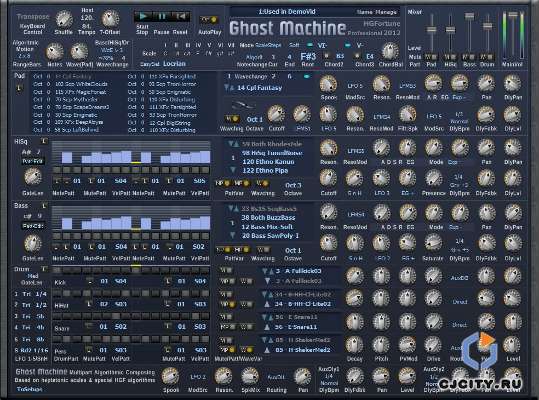Adjust the Drum level fader in the mixer
The height and width of the screenshot is (400, 539).
487,26
